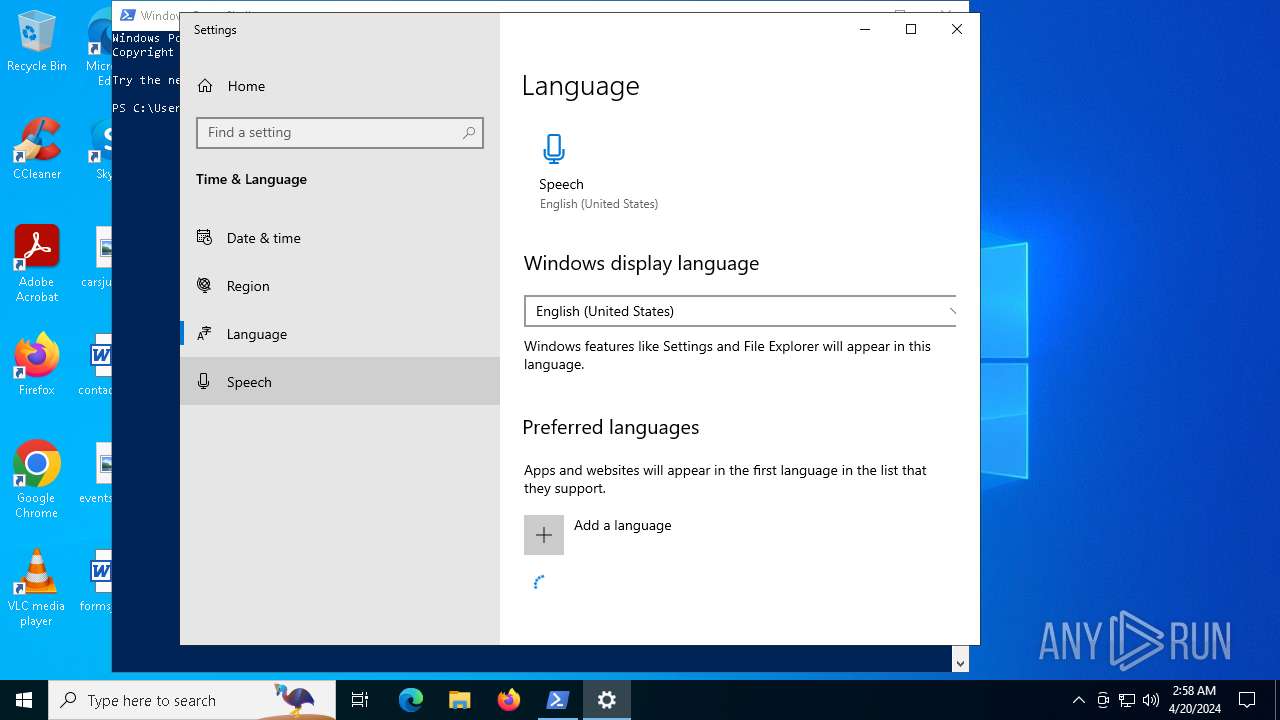This screenshot has height=720, width=1280.
Task: Click the Language sidebar icon
Action: point(205,333)
